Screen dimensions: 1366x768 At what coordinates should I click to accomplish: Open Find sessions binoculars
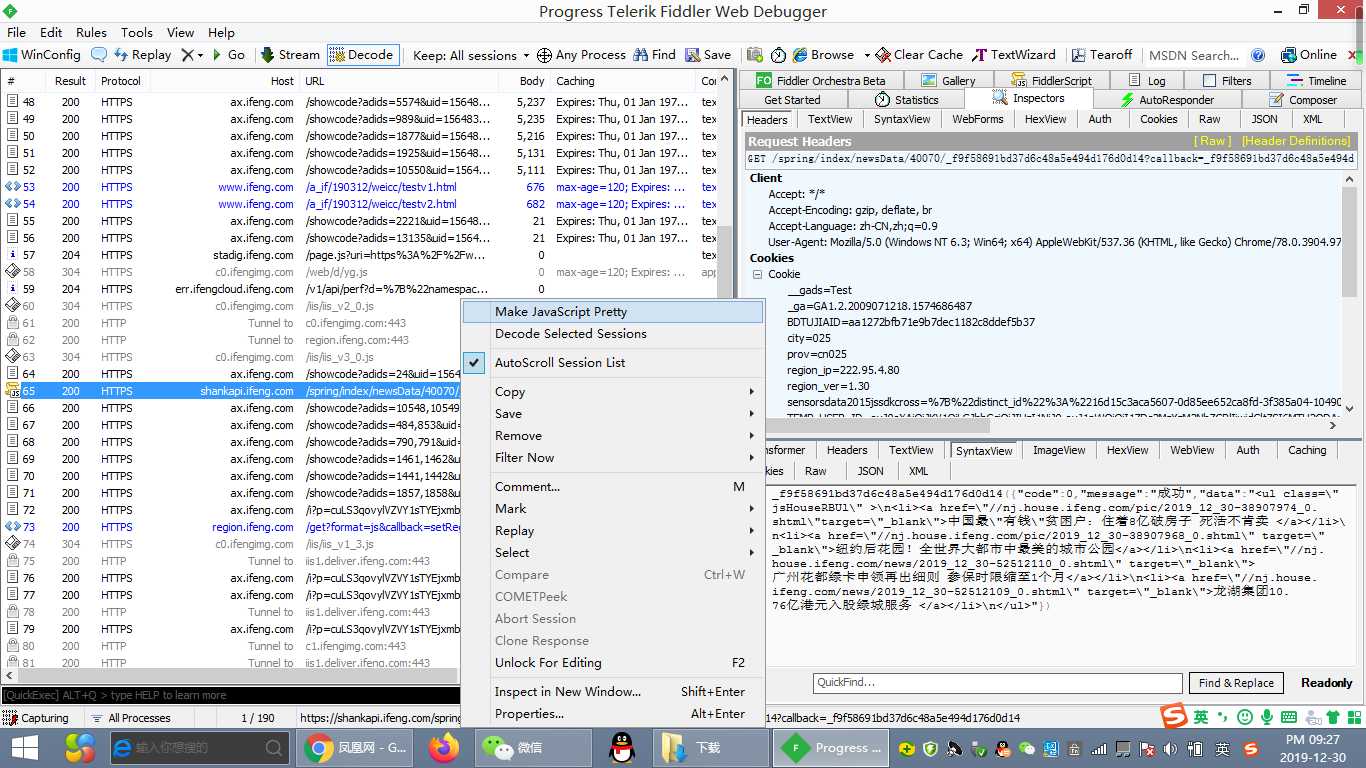[654, 55]
